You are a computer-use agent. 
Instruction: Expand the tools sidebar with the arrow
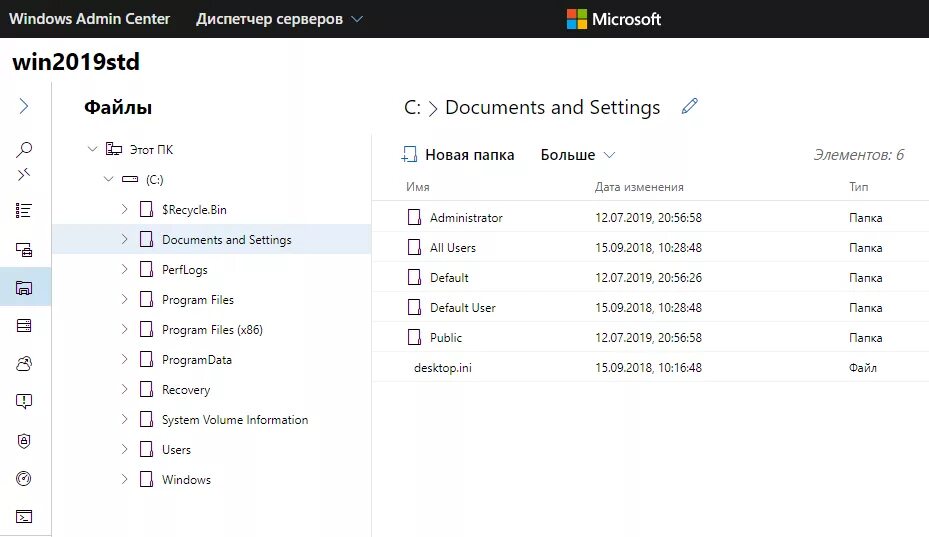24,106
